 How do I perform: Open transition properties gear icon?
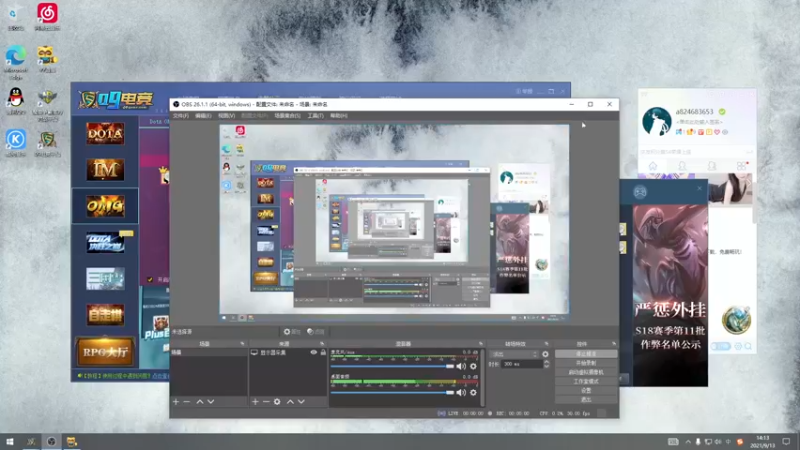coord(545,354)
